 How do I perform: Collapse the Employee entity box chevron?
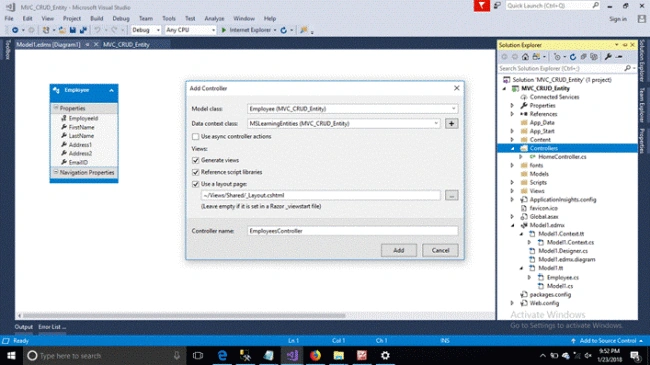tap(112, 90)
